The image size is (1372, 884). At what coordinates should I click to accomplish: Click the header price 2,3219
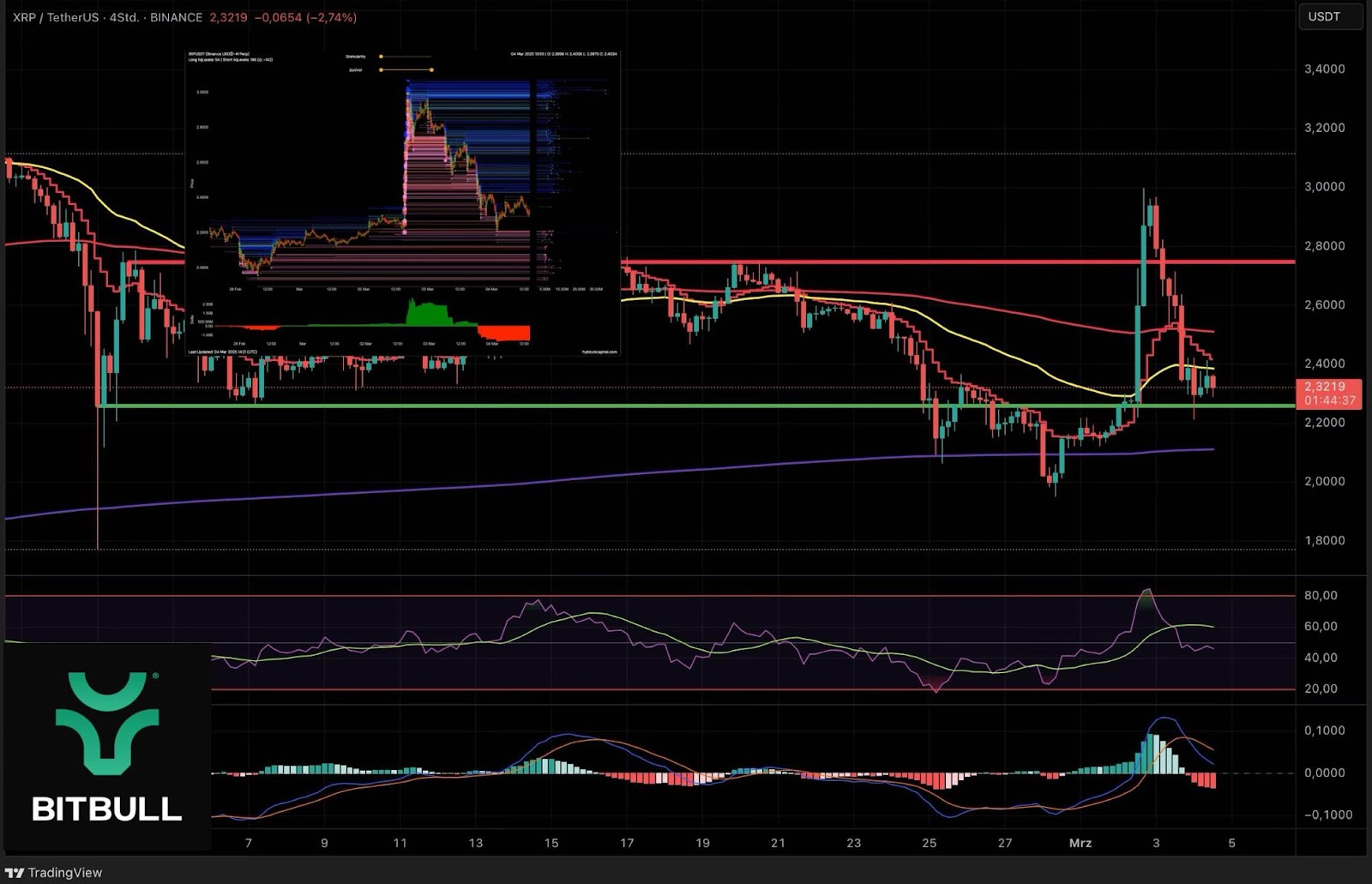(228, 17)
